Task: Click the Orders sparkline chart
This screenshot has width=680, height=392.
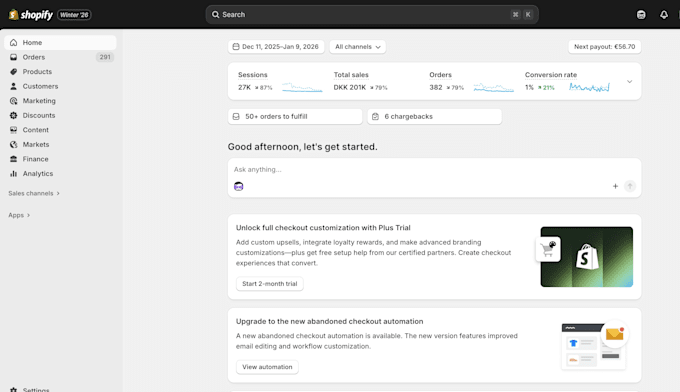Action: coord(494,88)
